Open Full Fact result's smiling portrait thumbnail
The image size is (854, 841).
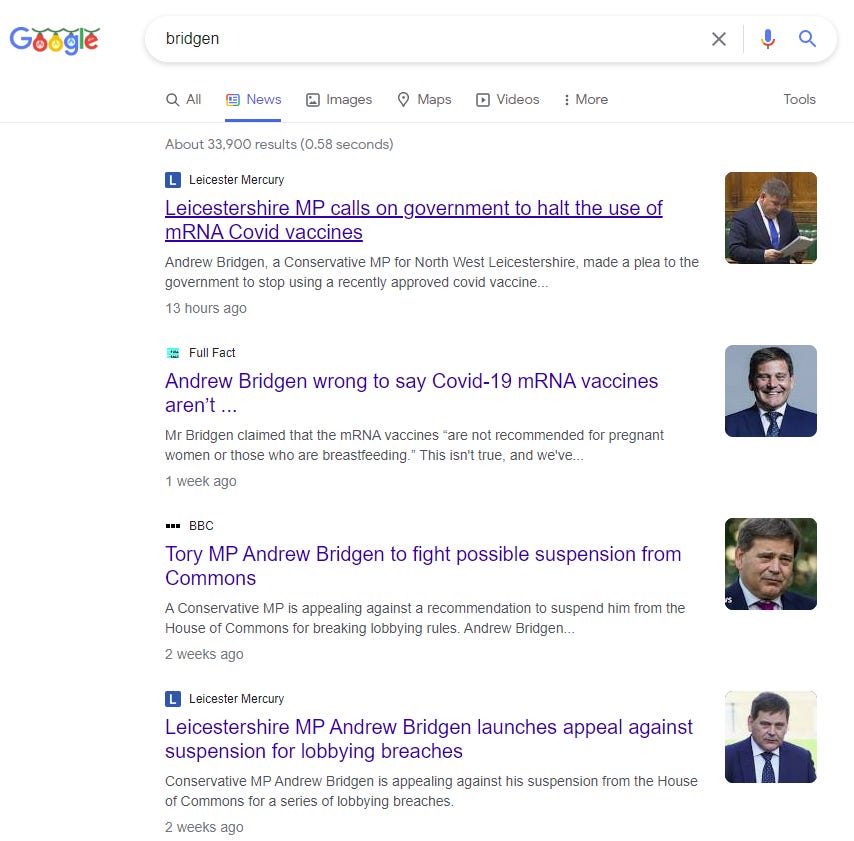pyautogui.click(x=771, y=391)
